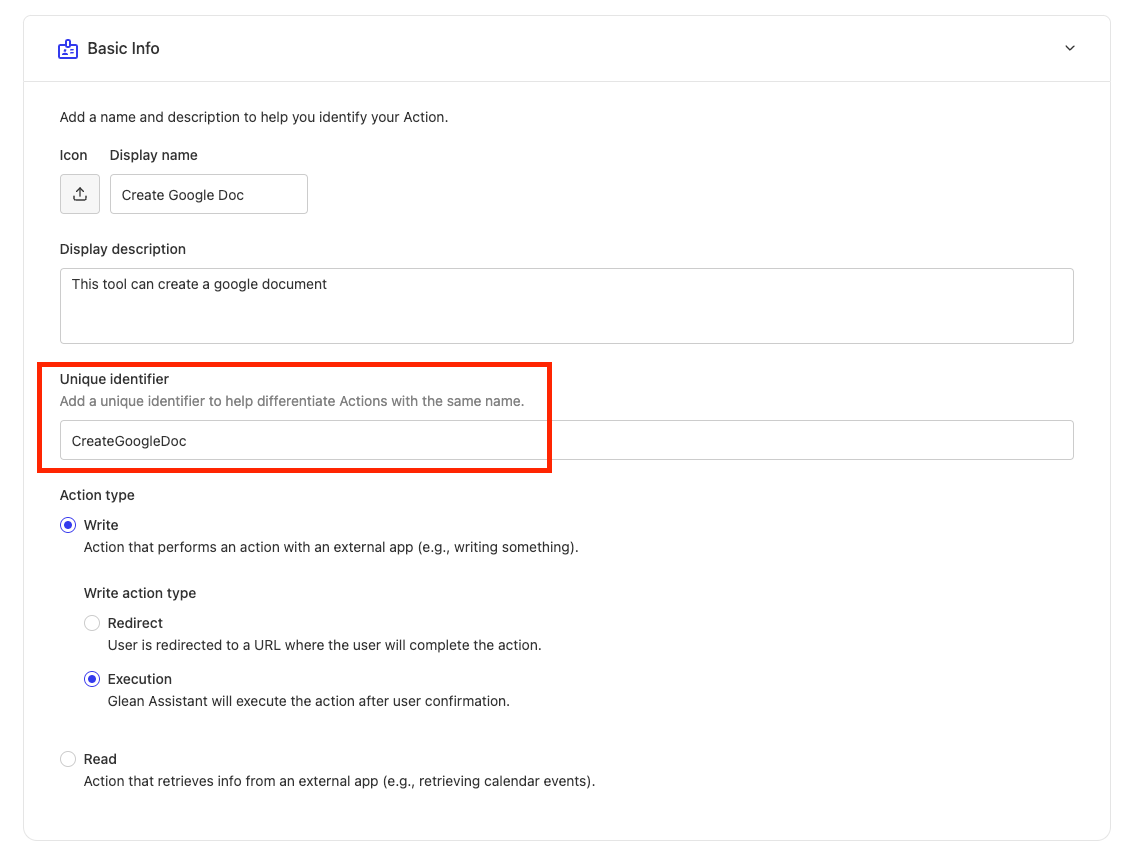The height and width of the screenshot is (849, 1141).
Task: Click the "Execution" option label text
Action: (140, 679)
